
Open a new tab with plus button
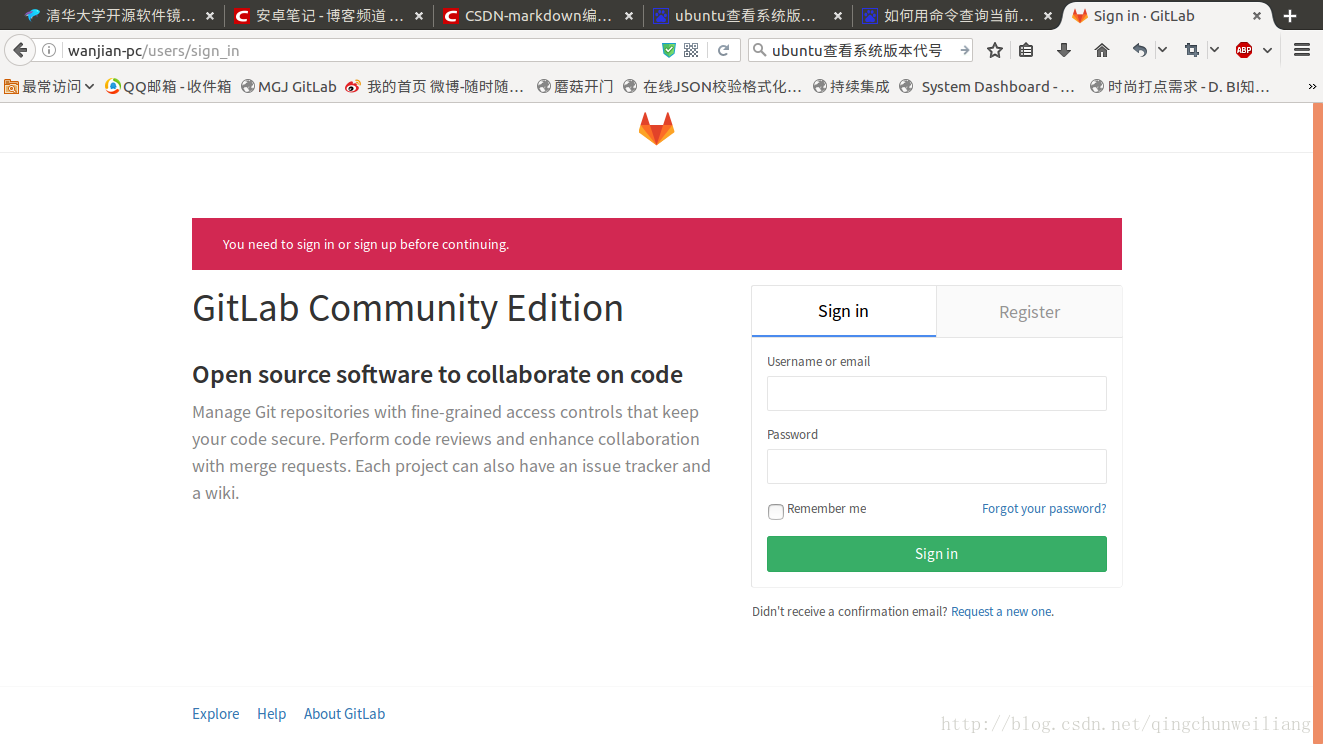point(1290,16)
